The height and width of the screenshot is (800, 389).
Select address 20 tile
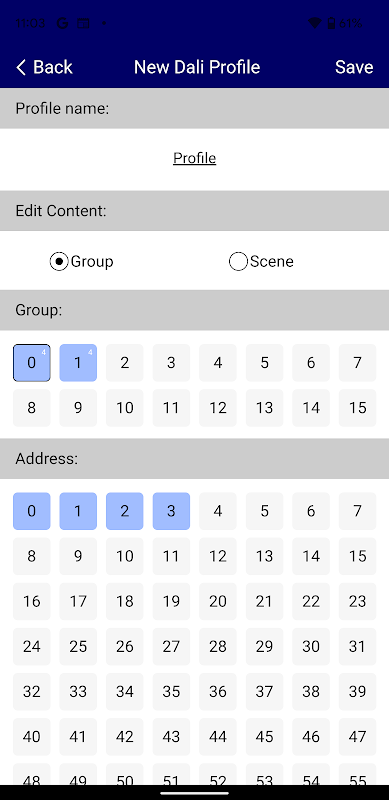click(218, 602)
